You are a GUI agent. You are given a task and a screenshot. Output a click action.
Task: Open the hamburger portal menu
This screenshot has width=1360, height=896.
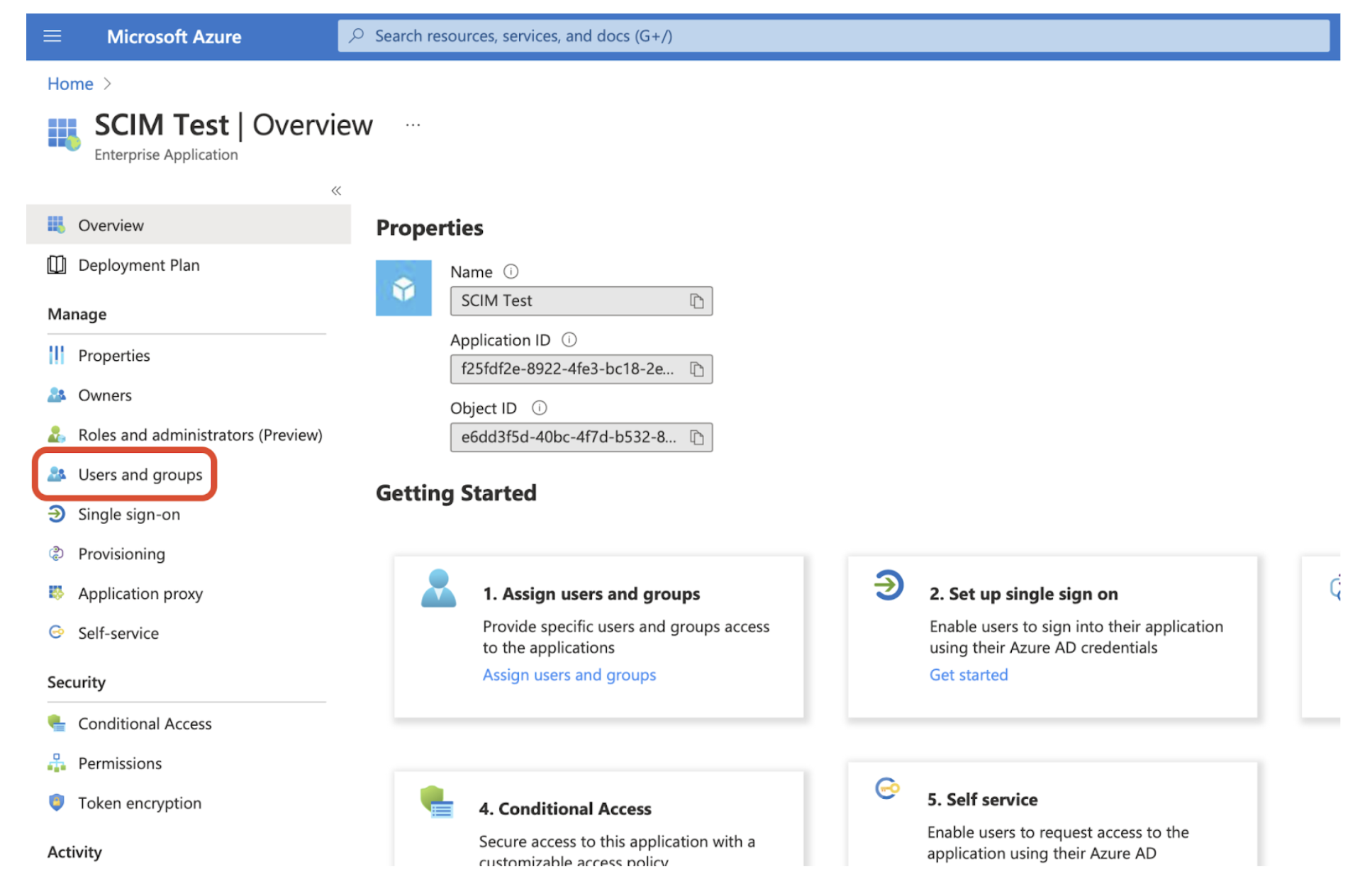click(x=52, y=36)
